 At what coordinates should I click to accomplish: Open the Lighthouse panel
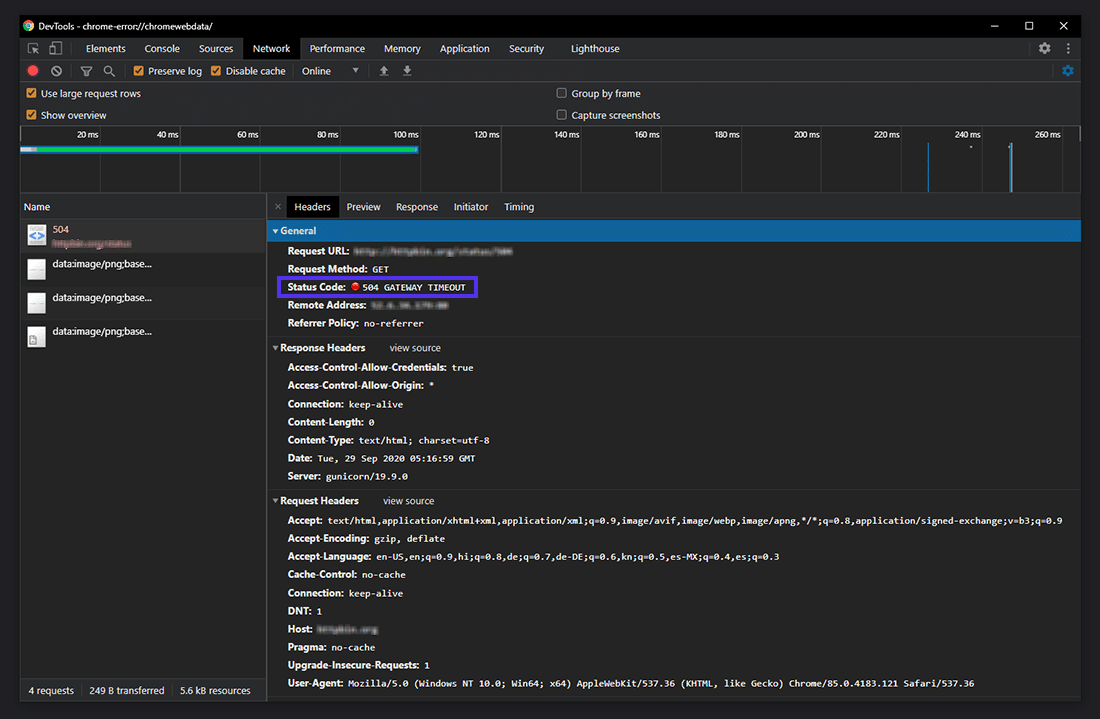[x=594, y=47]
